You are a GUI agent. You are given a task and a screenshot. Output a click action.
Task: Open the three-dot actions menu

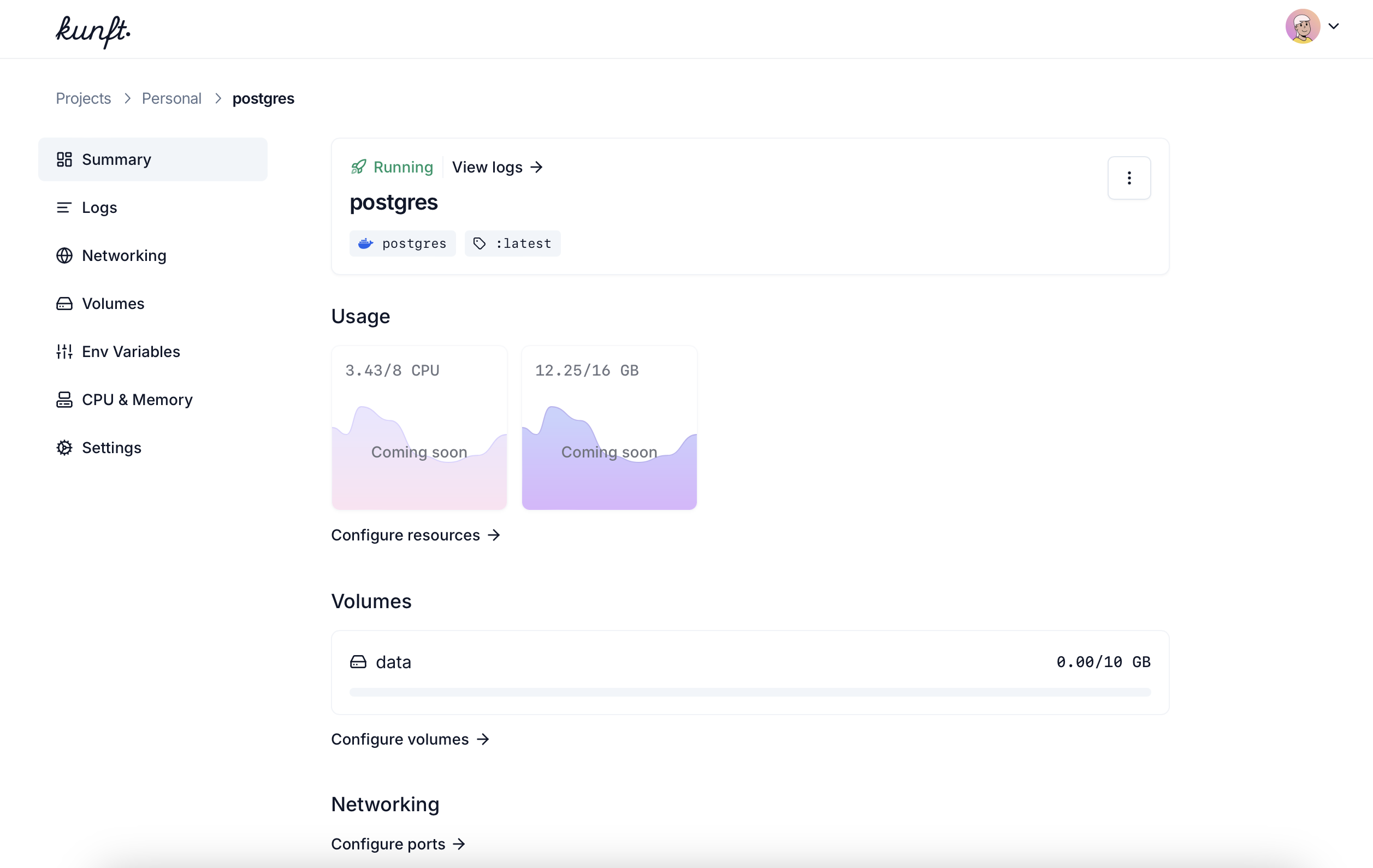click(1128, 178)
